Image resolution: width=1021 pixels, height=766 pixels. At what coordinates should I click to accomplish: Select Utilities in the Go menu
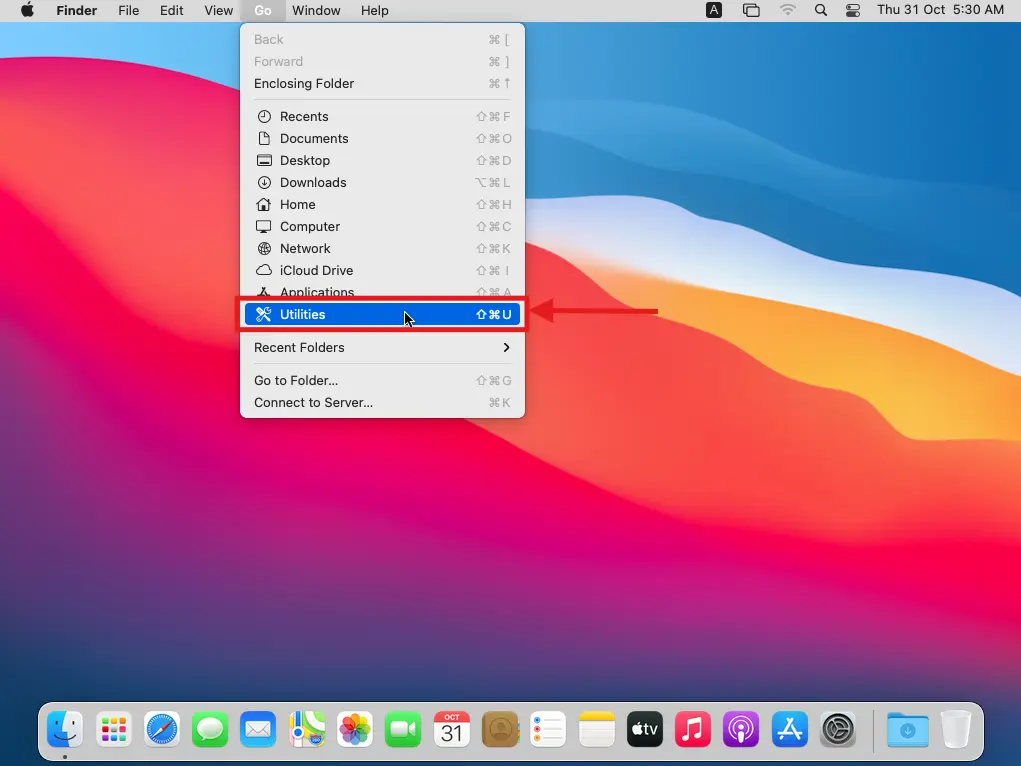(x=382, y=315)
